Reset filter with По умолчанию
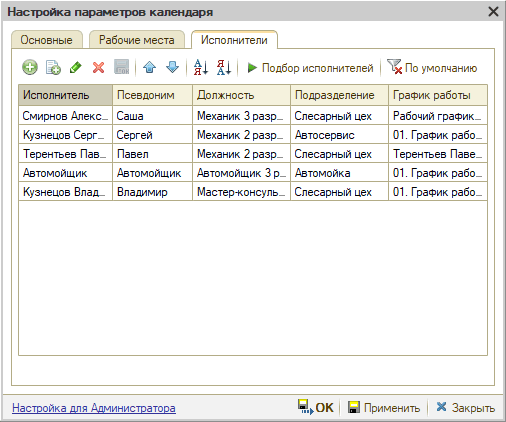Image resolution: width=506 pixels, height=422 pixels. pyautogui.click(x=432, y=67)
